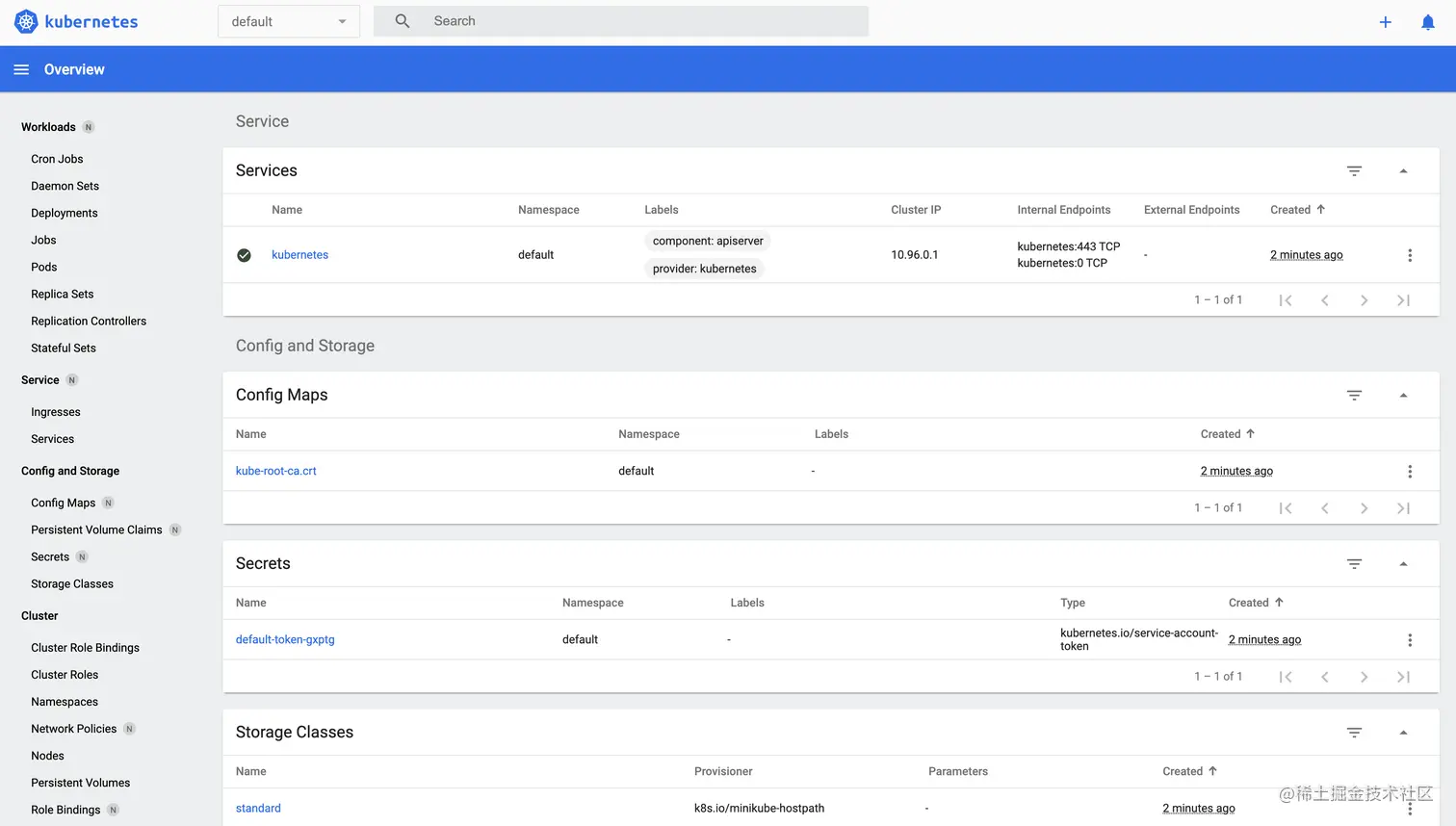Collapse the Storage Classes card
The image size is (1456, 826).
coord(1403,733)
